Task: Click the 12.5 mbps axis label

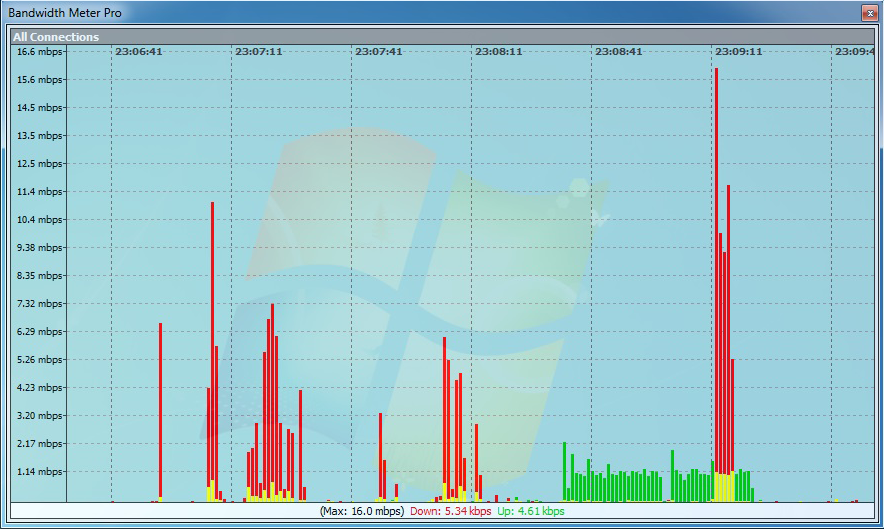Action: coord(39,164)
